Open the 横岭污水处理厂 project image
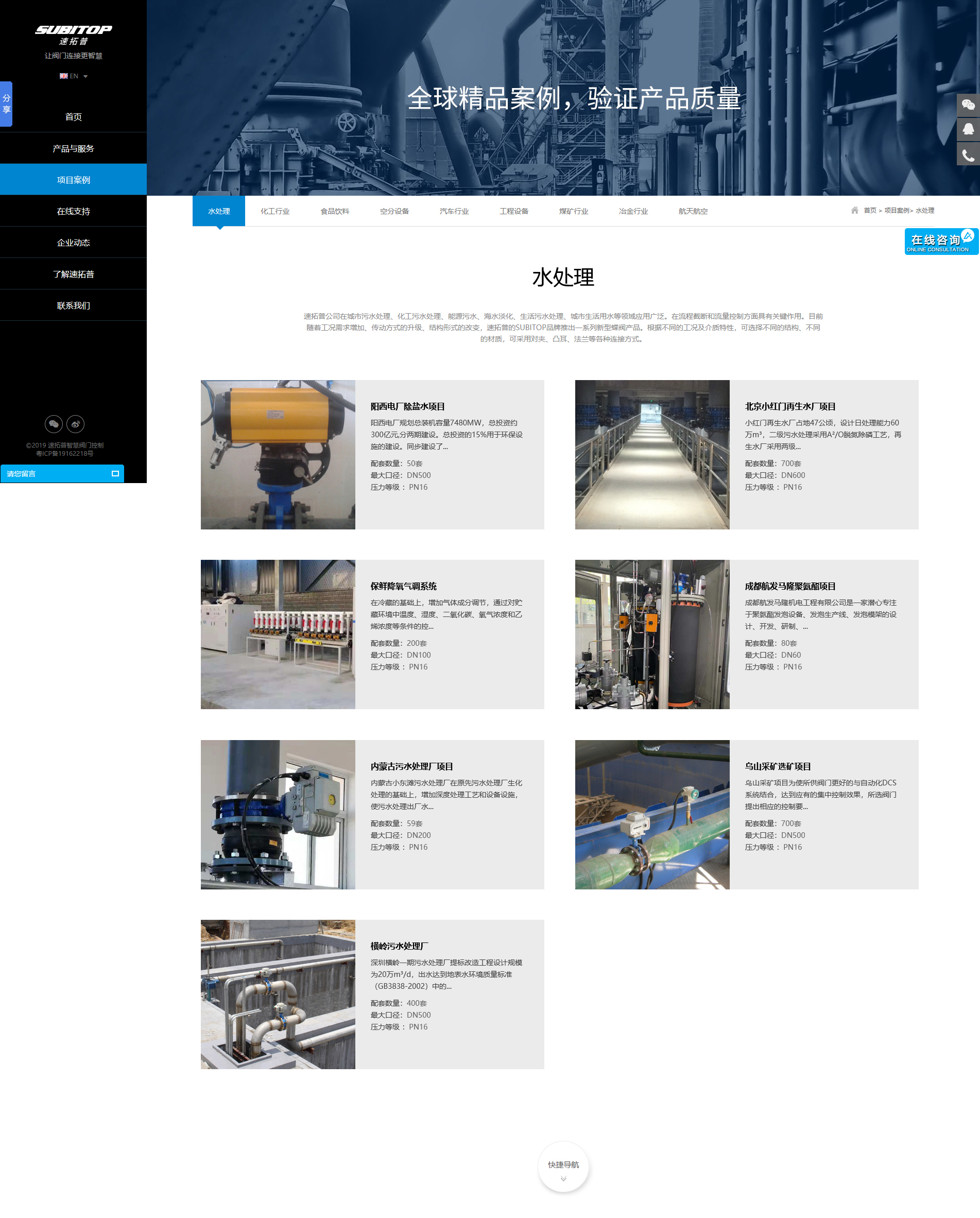 (278, 994)
